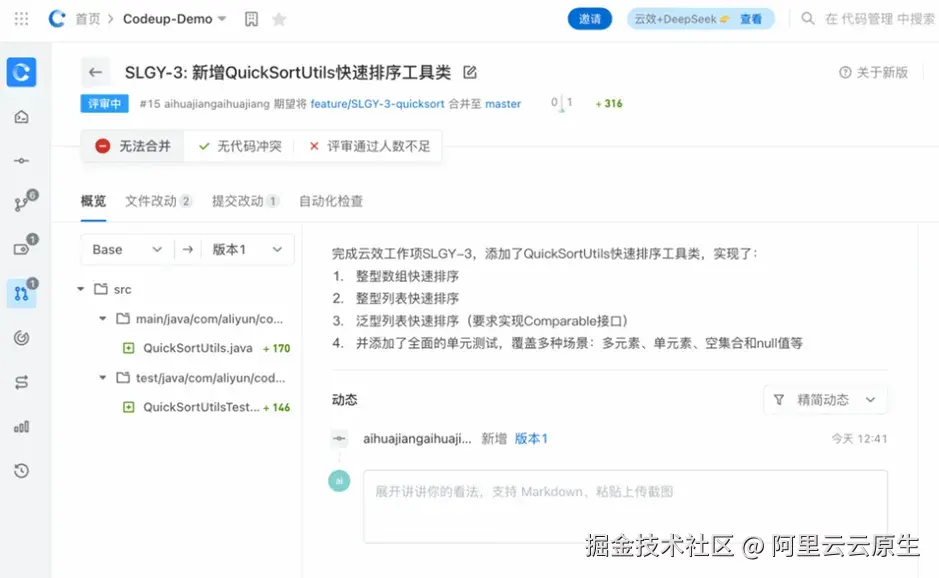Open the 精简动态 filter dropdown
This screenshot has width=939, height=578.
pos(825,400)
